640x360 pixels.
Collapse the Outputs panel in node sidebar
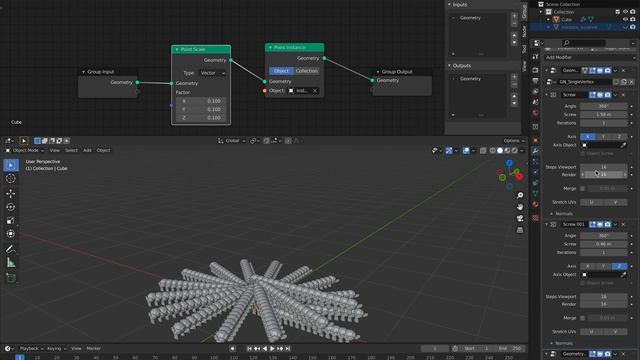point(449,65)
